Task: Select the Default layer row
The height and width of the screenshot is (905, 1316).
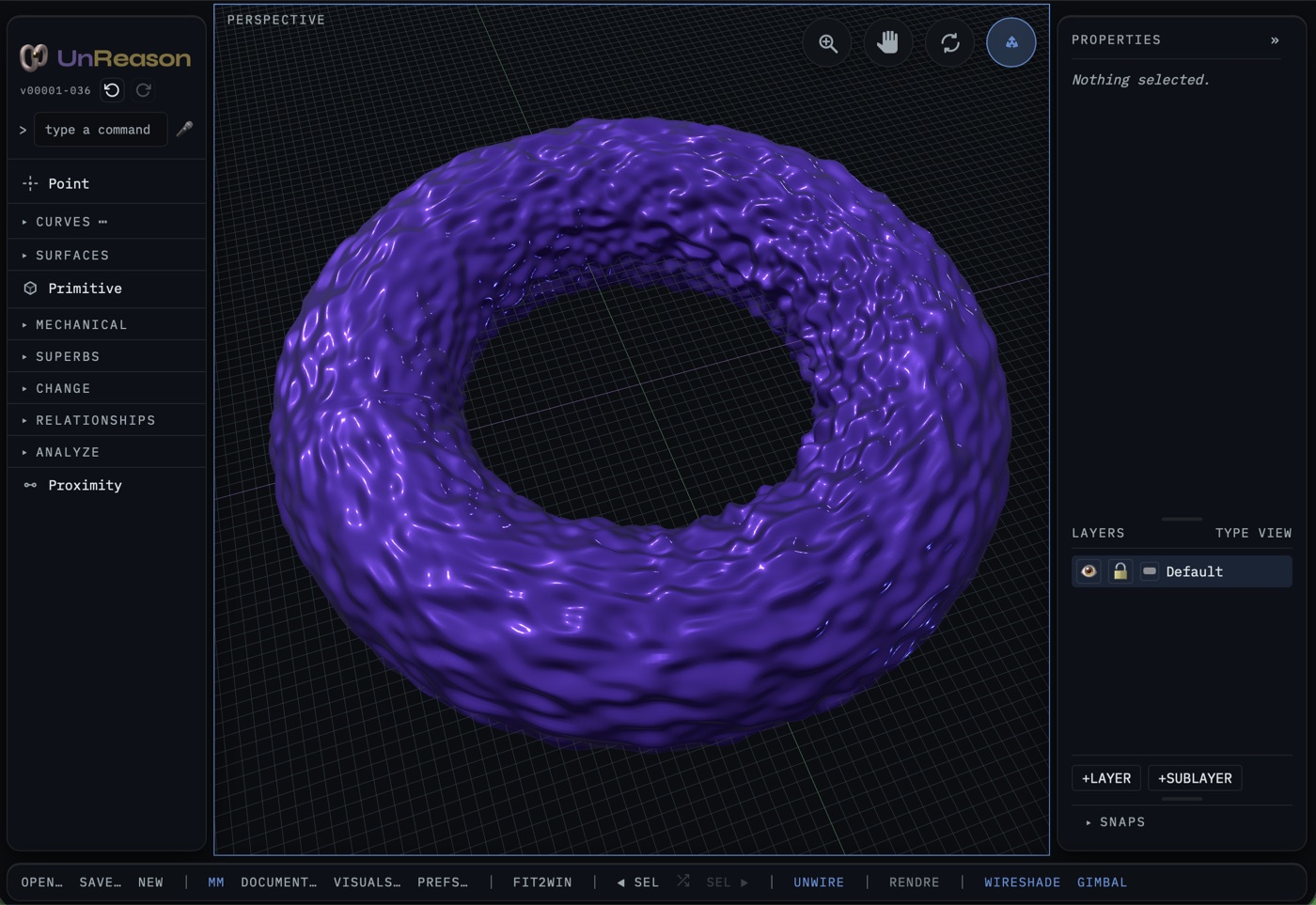Action: tap(1182, 571)
